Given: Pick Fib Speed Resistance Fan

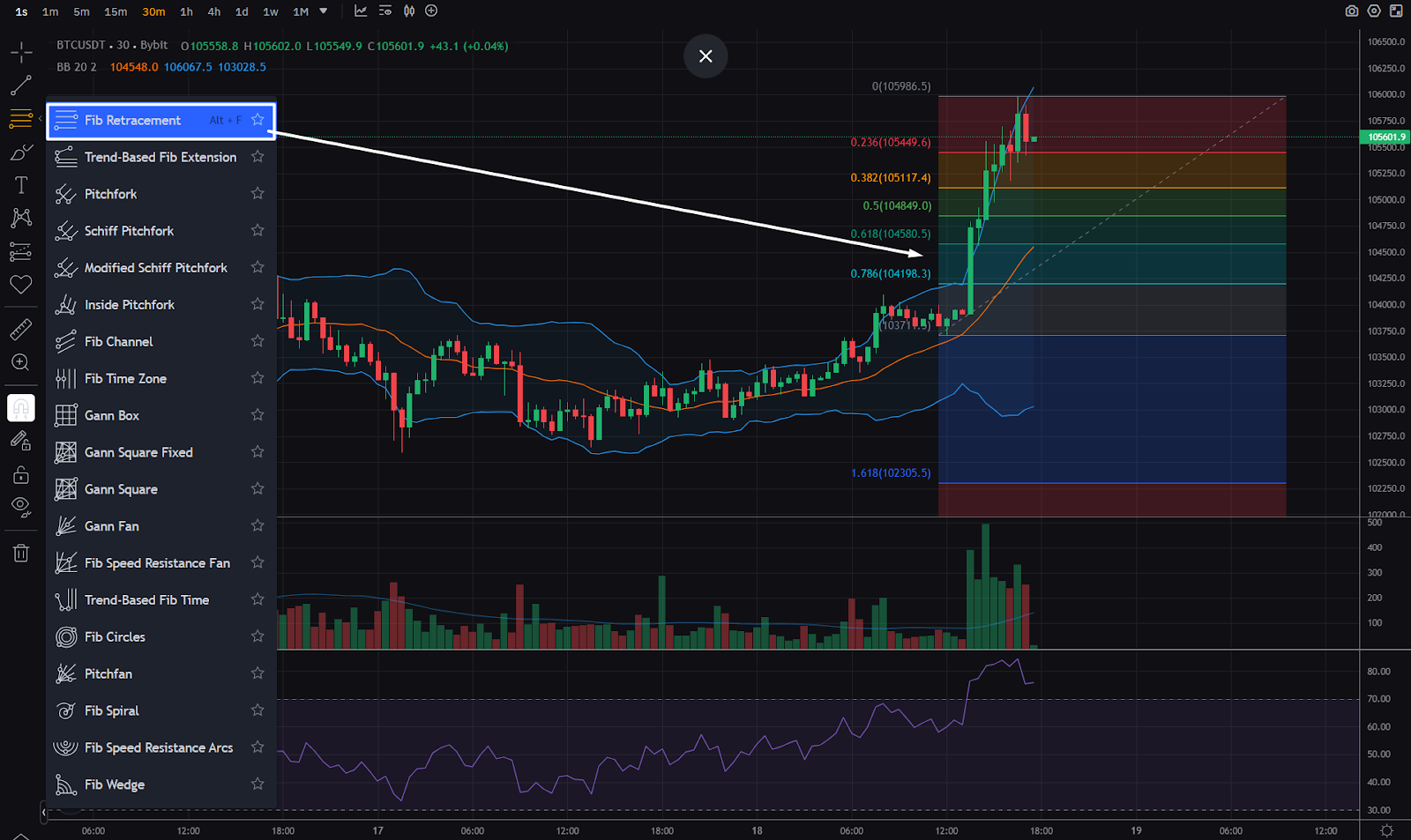Looking at the screenshot, I should click(161, 563).
